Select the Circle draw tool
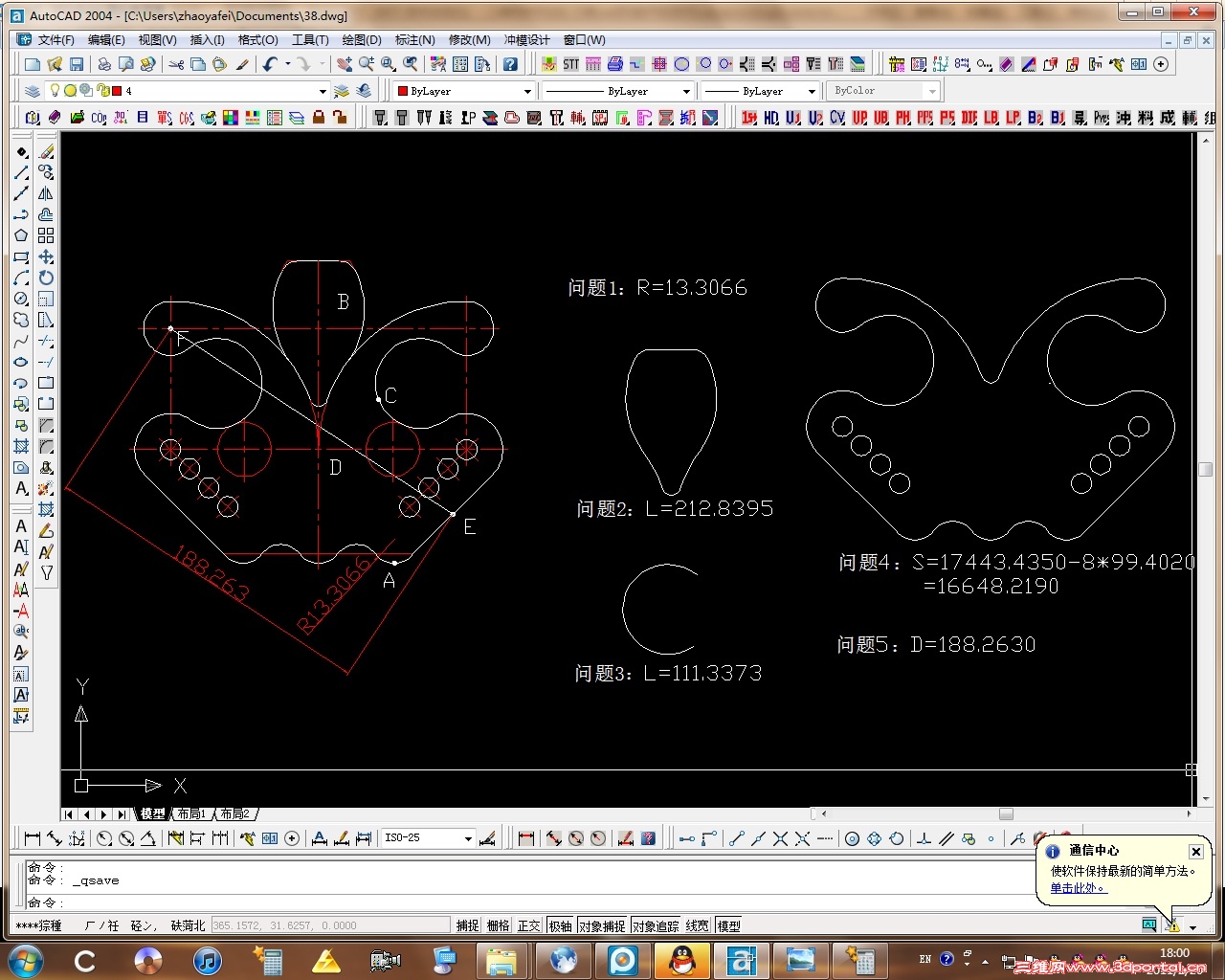Viewport: 1225px width, 980px height. pos(21,299)
